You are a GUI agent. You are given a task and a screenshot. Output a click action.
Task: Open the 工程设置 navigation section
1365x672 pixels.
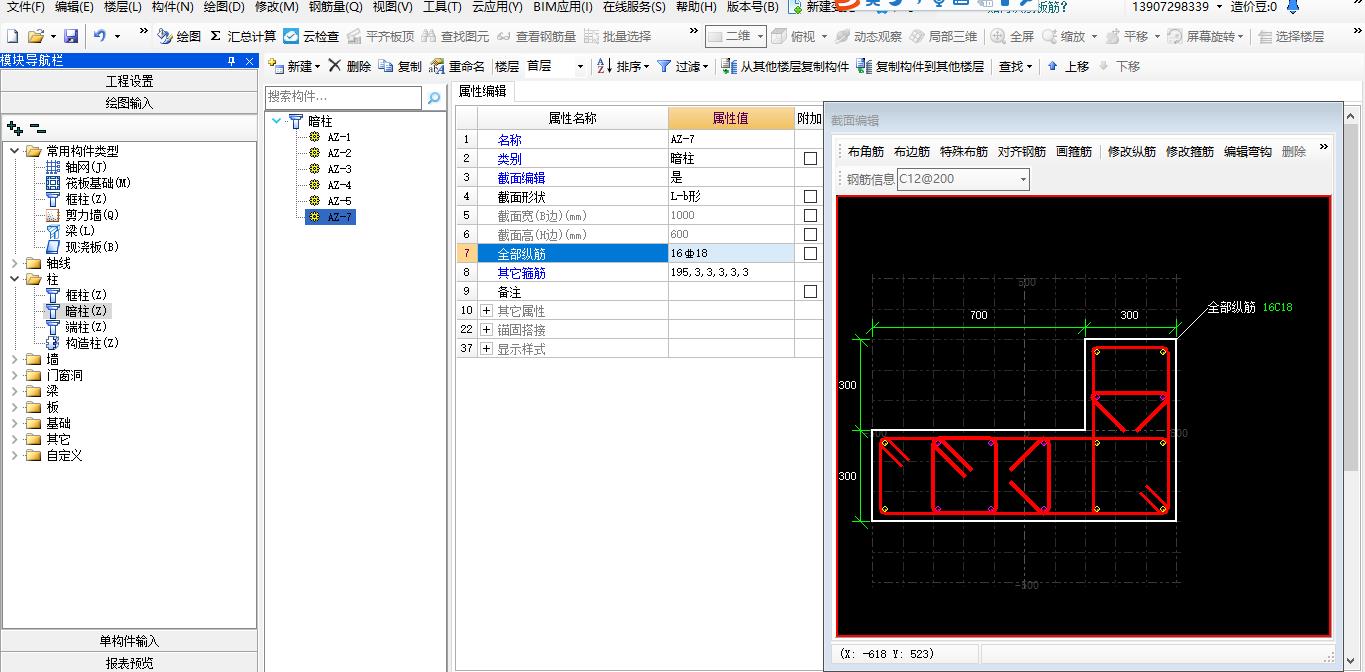pyautogui.click(x=129, y=81)
